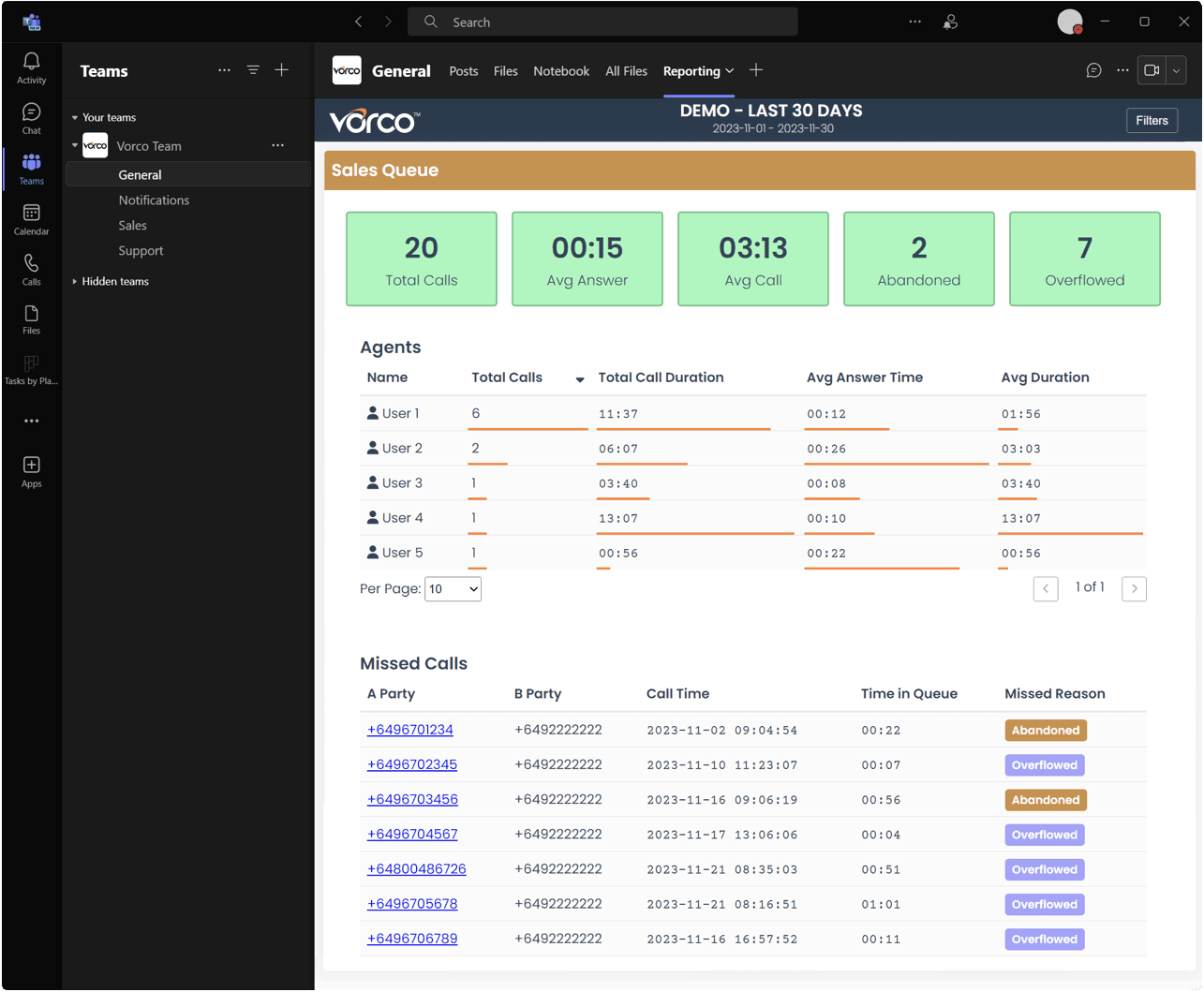This screenshot has width=1204, height=992.
Task: Select the Reporting tab
Action: (x=691, y=71)
